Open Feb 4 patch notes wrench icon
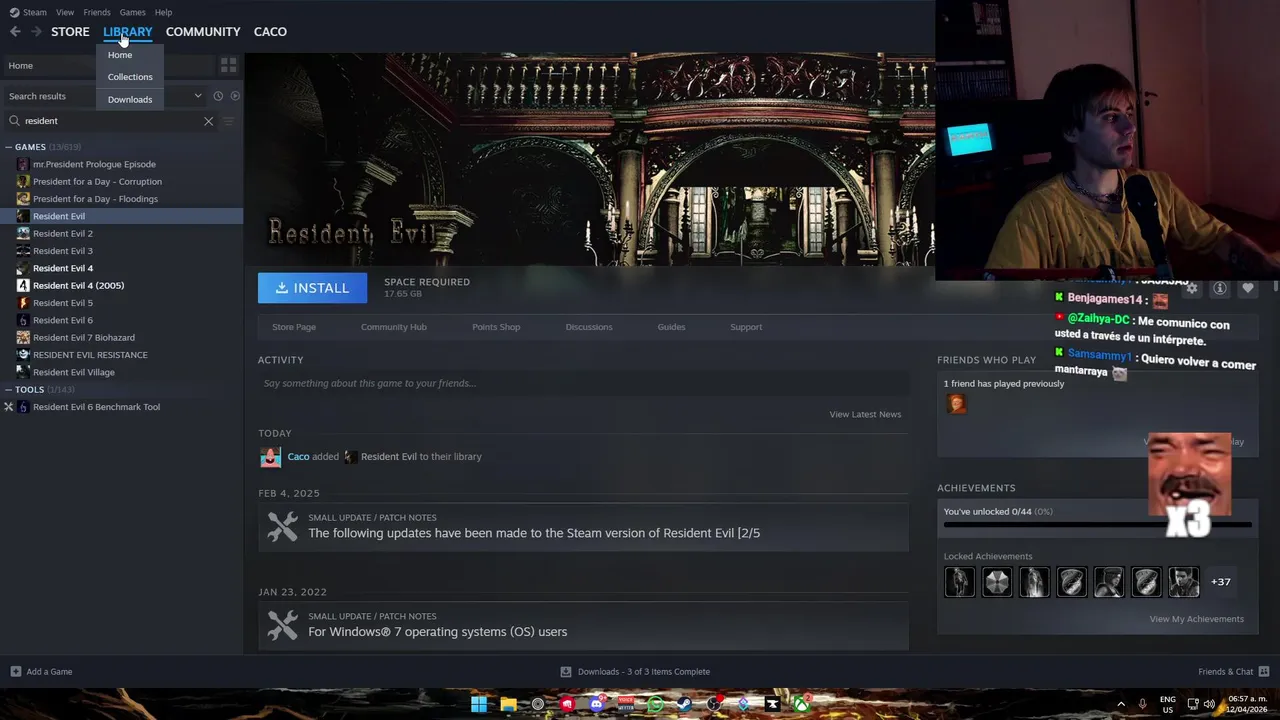Screen dimensions: 1280x720 pos(283,527)
